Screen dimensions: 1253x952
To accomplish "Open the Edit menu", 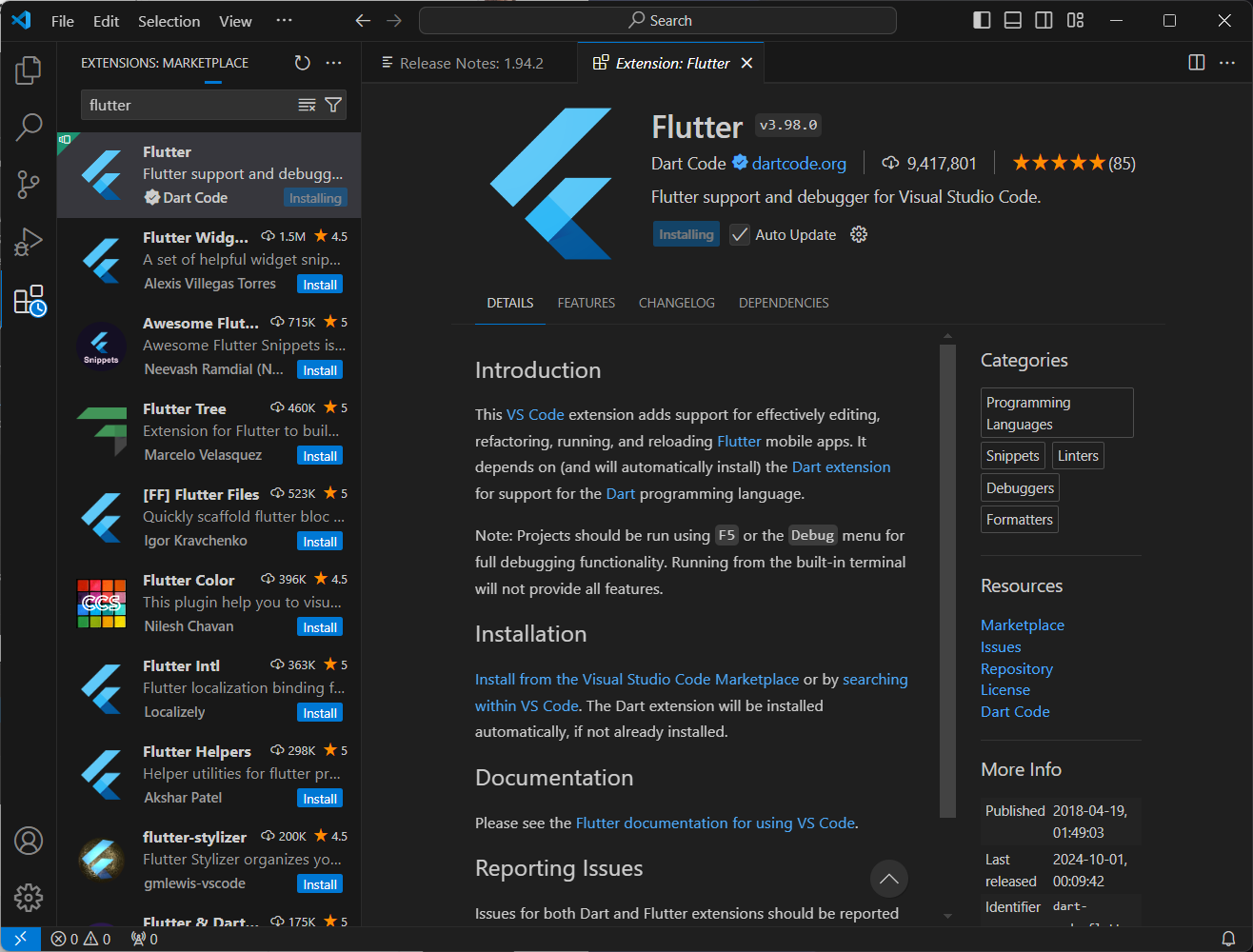I will 106,21.
